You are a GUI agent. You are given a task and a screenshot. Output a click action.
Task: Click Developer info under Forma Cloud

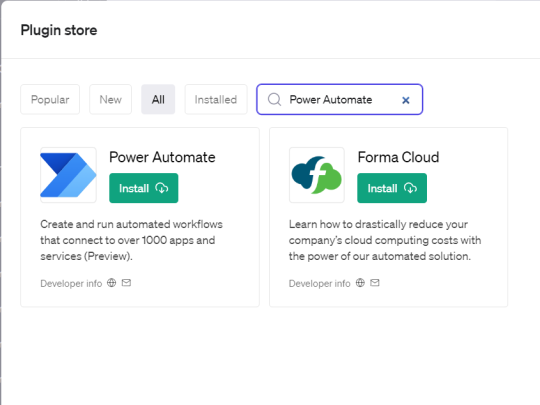pos(320,283)
